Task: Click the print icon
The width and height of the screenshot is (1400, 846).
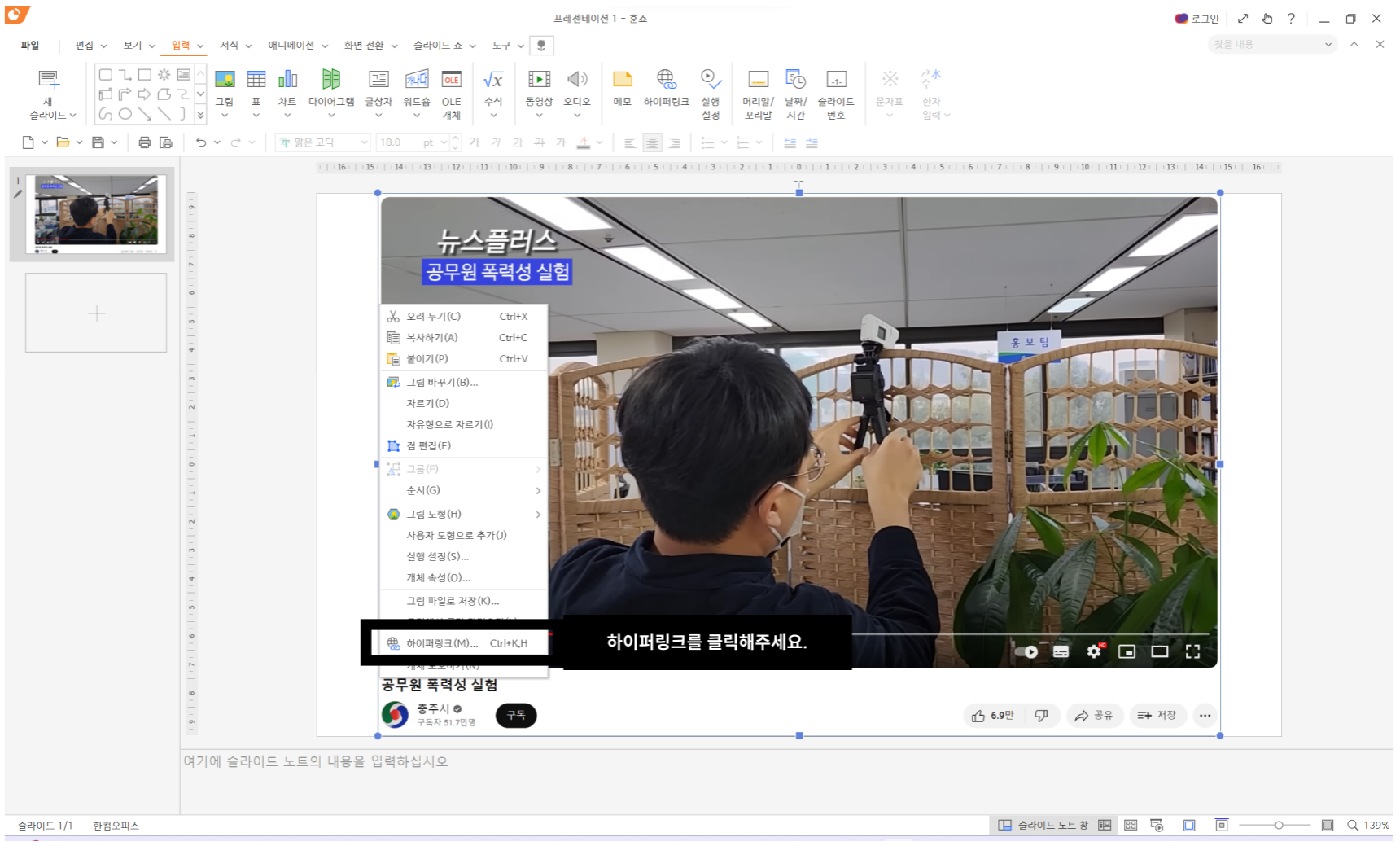Action: tap(144, 142)
